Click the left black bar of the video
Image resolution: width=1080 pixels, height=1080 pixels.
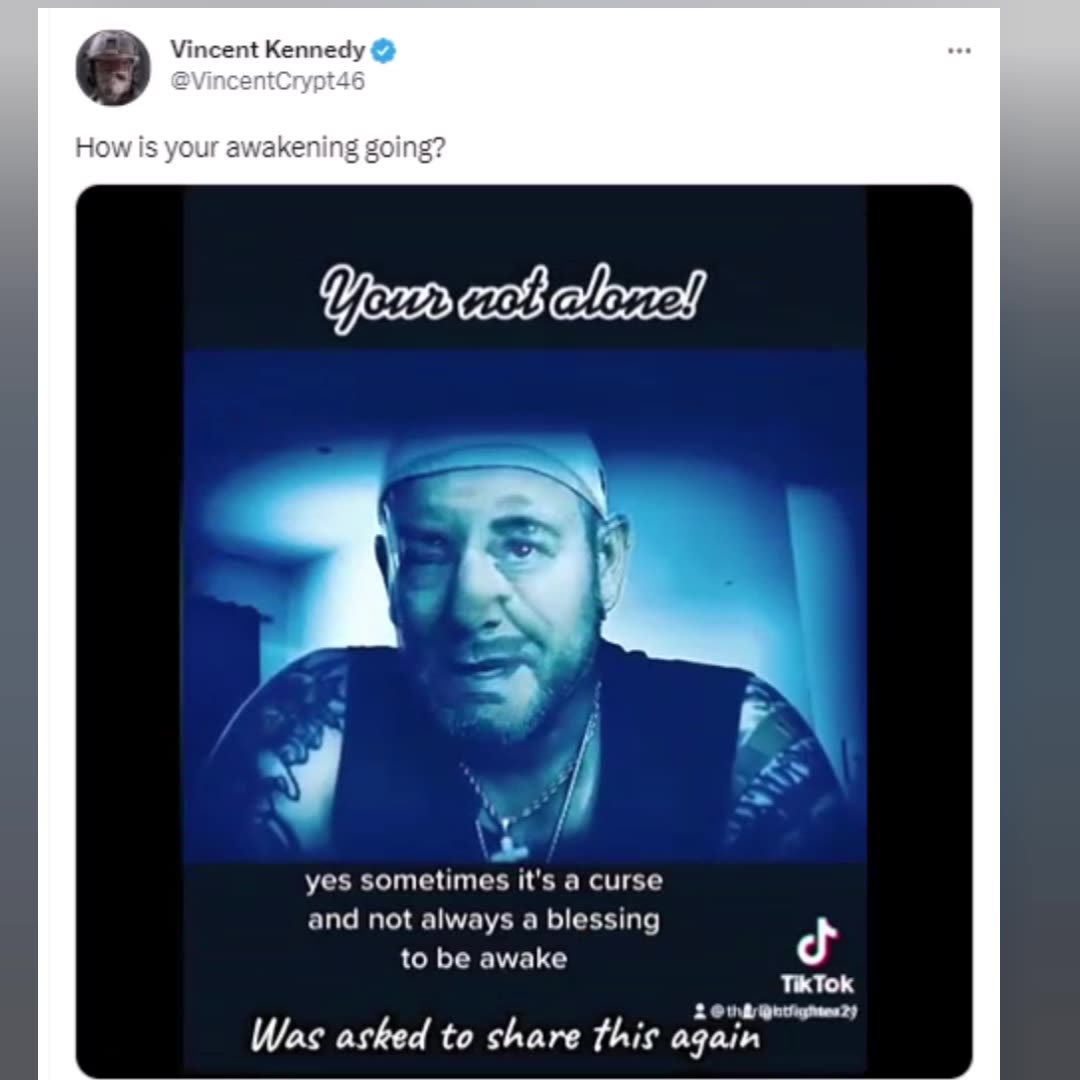point(129,630)
